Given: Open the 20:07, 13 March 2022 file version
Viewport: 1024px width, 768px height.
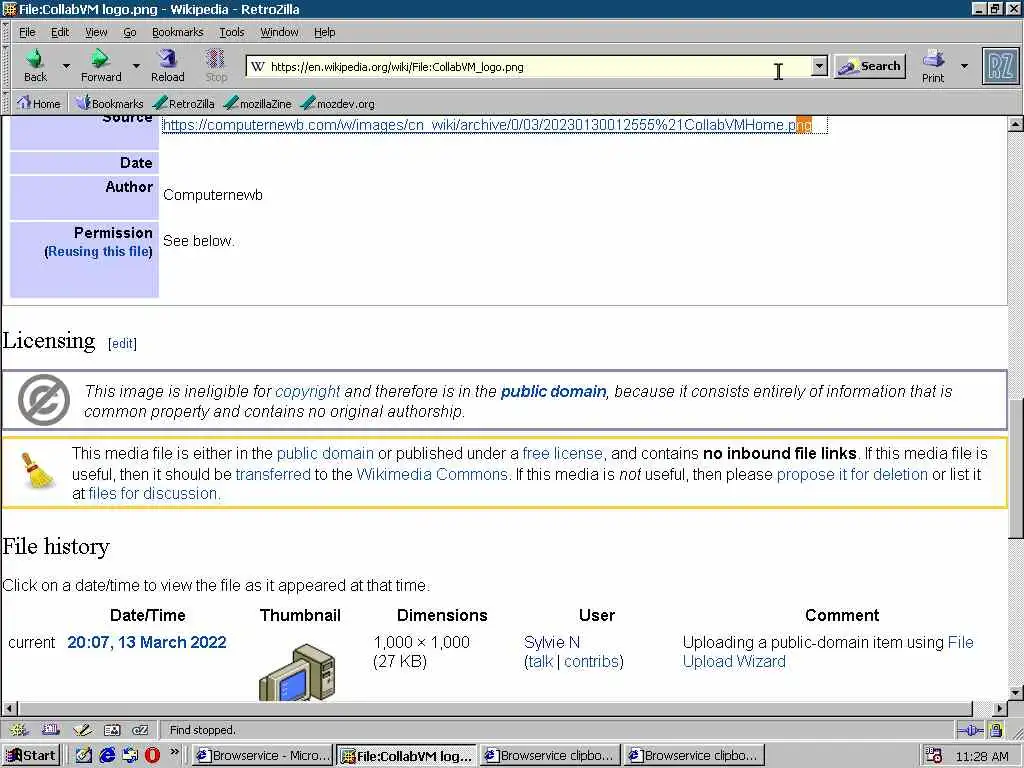Looking at the screenshot, I should [147, 642].
